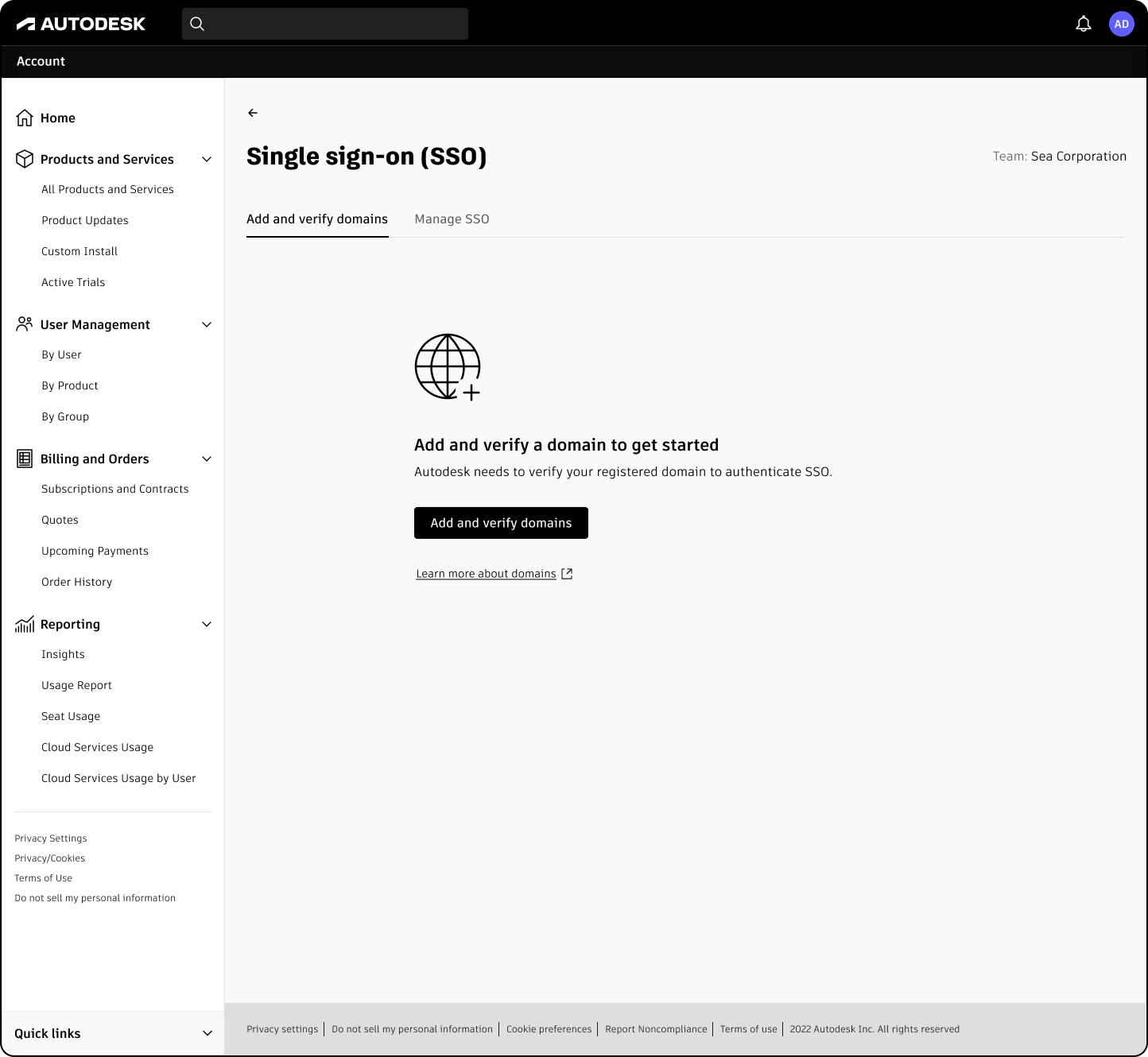The image size is (1148, 1057).
Task: Click the Billing and Orders icon
Action: click(x=25, y=459)
